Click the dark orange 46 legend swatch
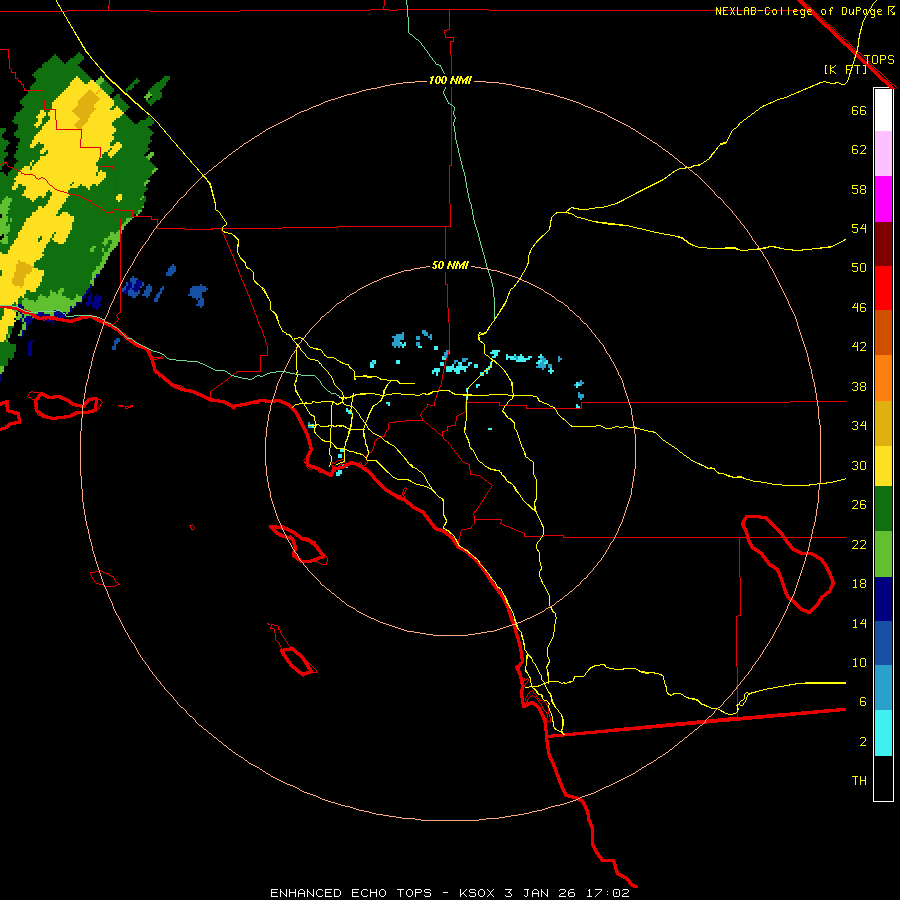Screen dimensions: 900x900 [883, 333]
